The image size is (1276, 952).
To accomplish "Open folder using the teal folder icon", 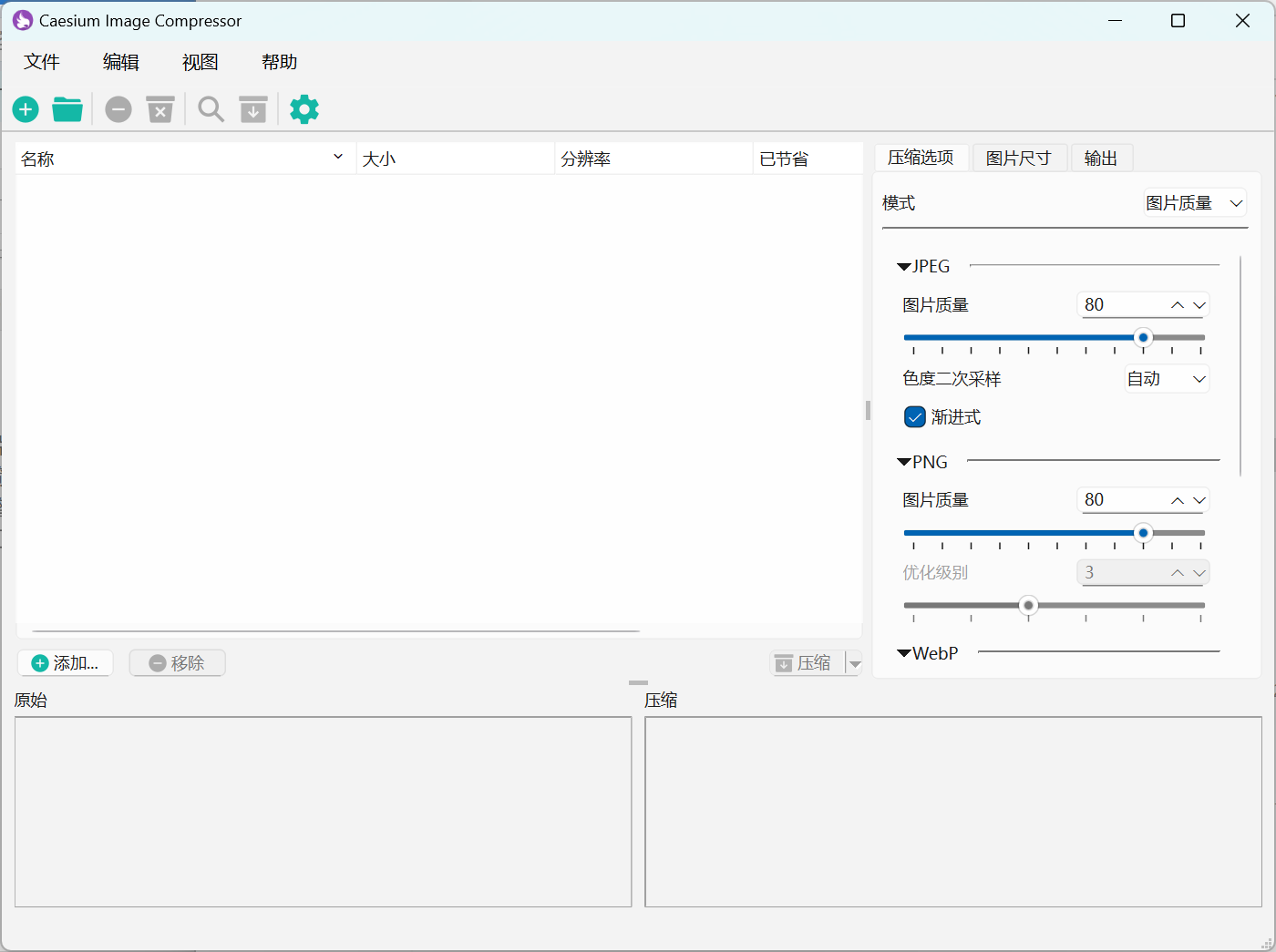I will pos(67,110).
